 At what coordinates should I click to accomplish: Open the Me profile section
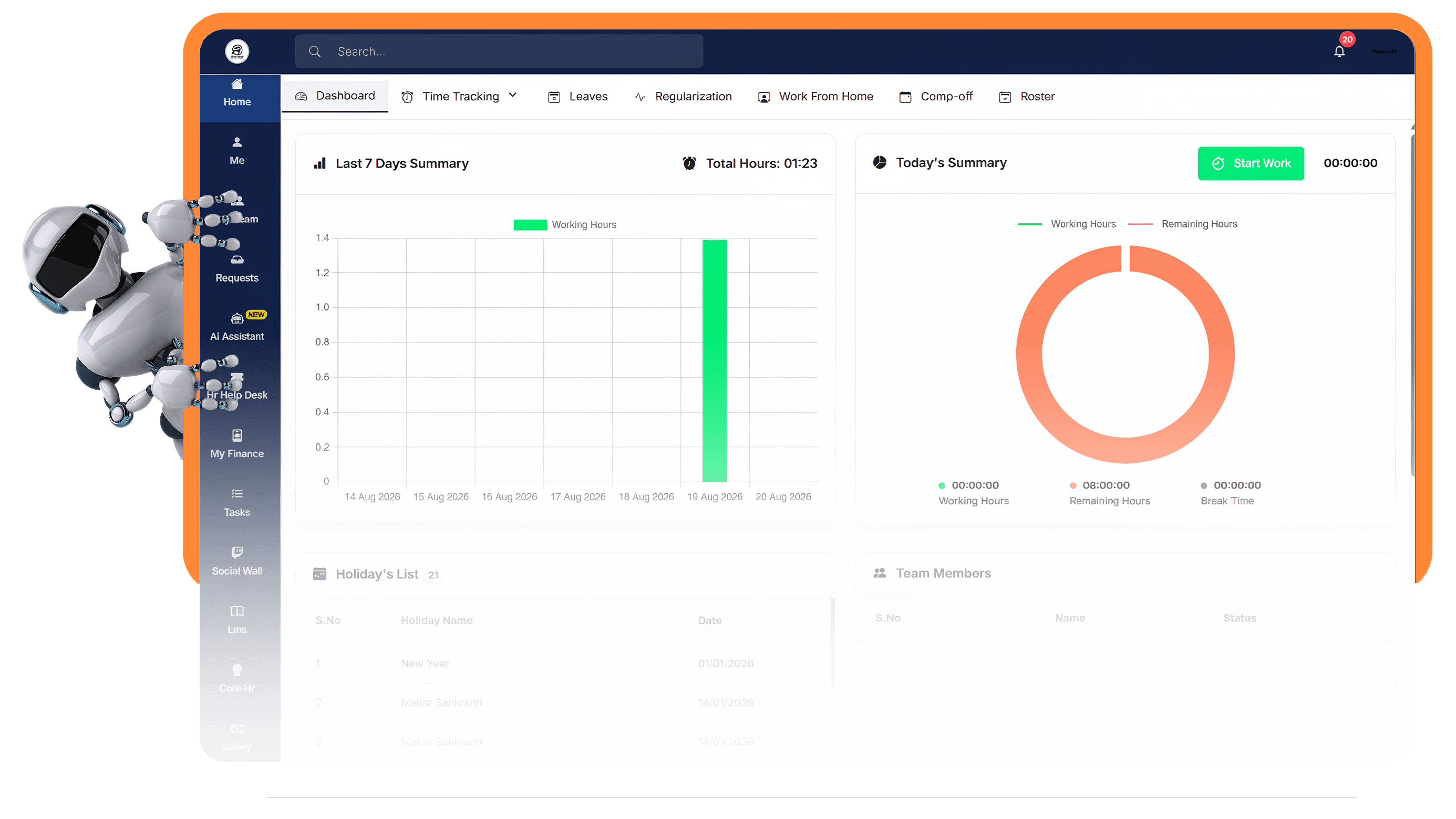237,151
